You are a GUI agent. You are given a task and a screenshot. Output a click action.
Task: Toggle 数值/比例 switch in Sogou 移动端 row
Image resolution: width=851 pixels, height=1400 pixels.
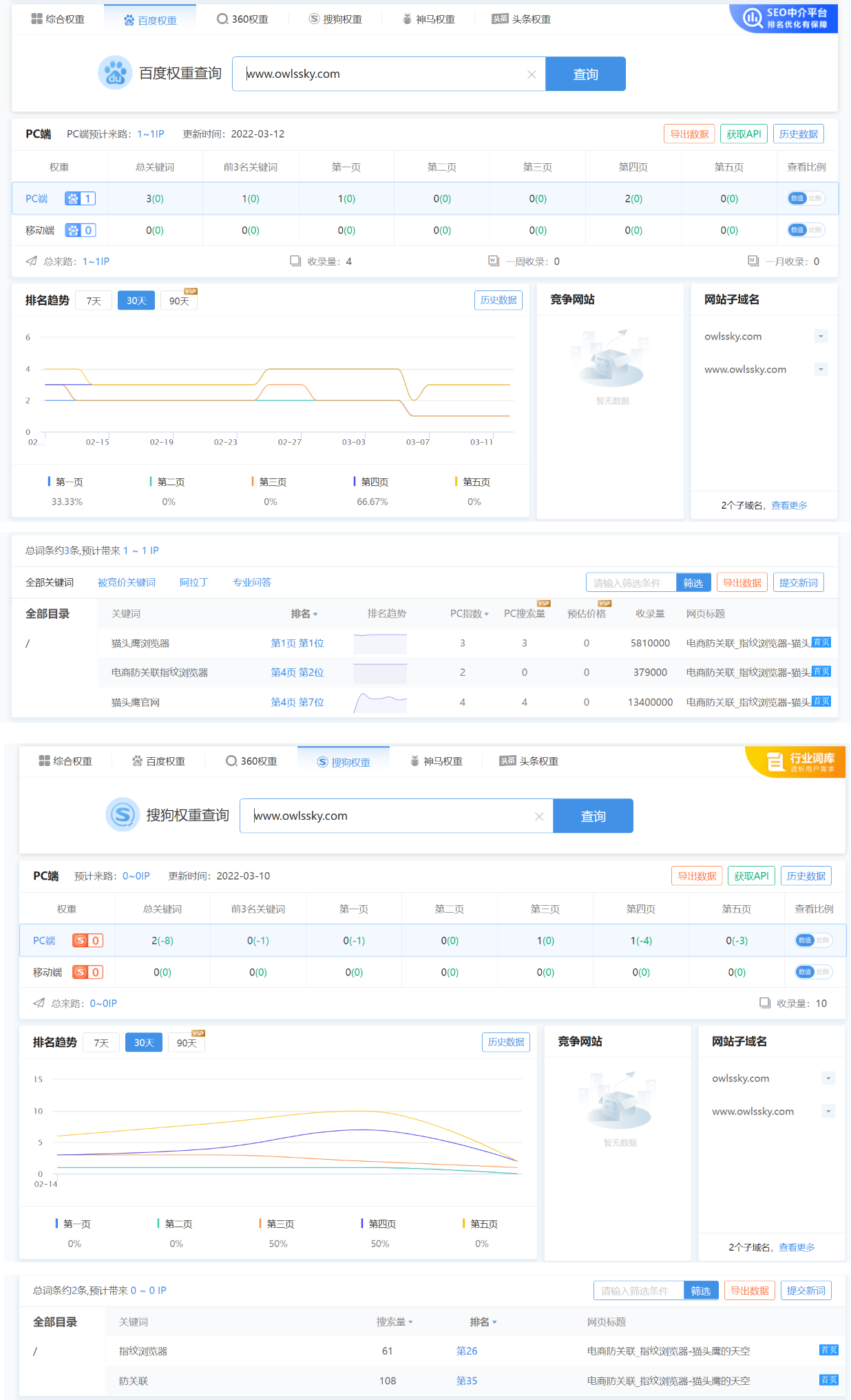click(813, 972)
